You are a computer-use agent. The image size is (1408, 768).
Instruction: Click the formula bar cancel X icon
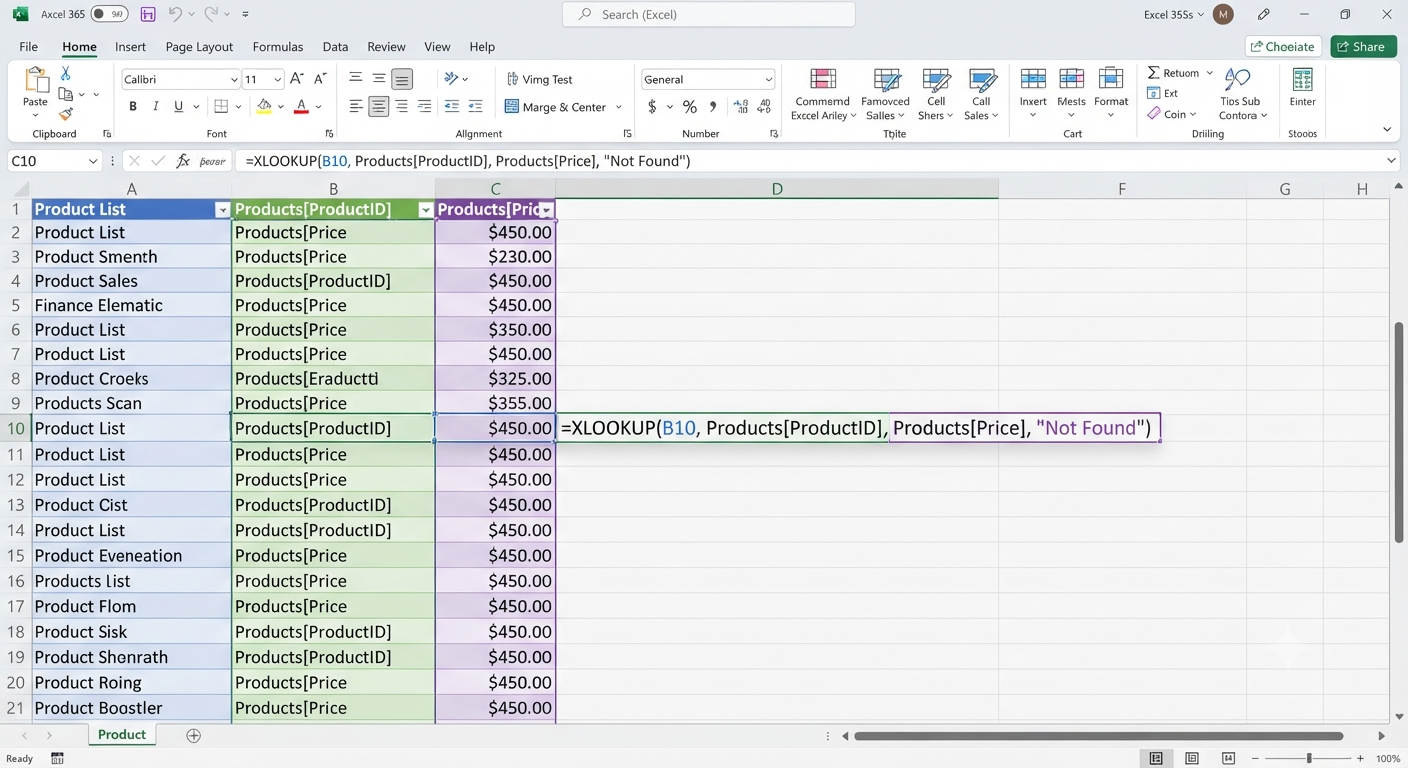pyautogui.click(x=134, y=161)
